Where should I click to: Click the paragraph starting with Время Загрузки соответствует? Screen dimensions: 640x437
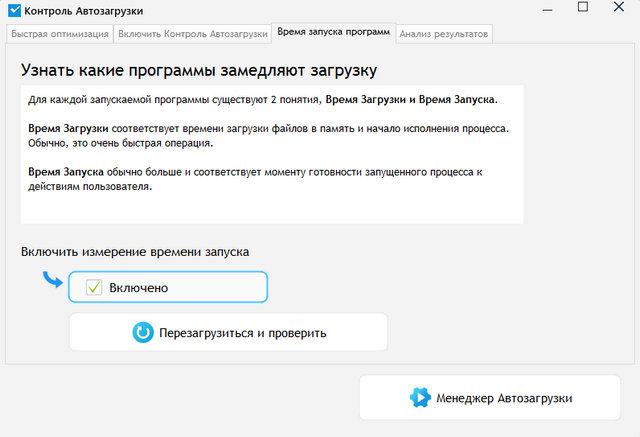point(268,136)
